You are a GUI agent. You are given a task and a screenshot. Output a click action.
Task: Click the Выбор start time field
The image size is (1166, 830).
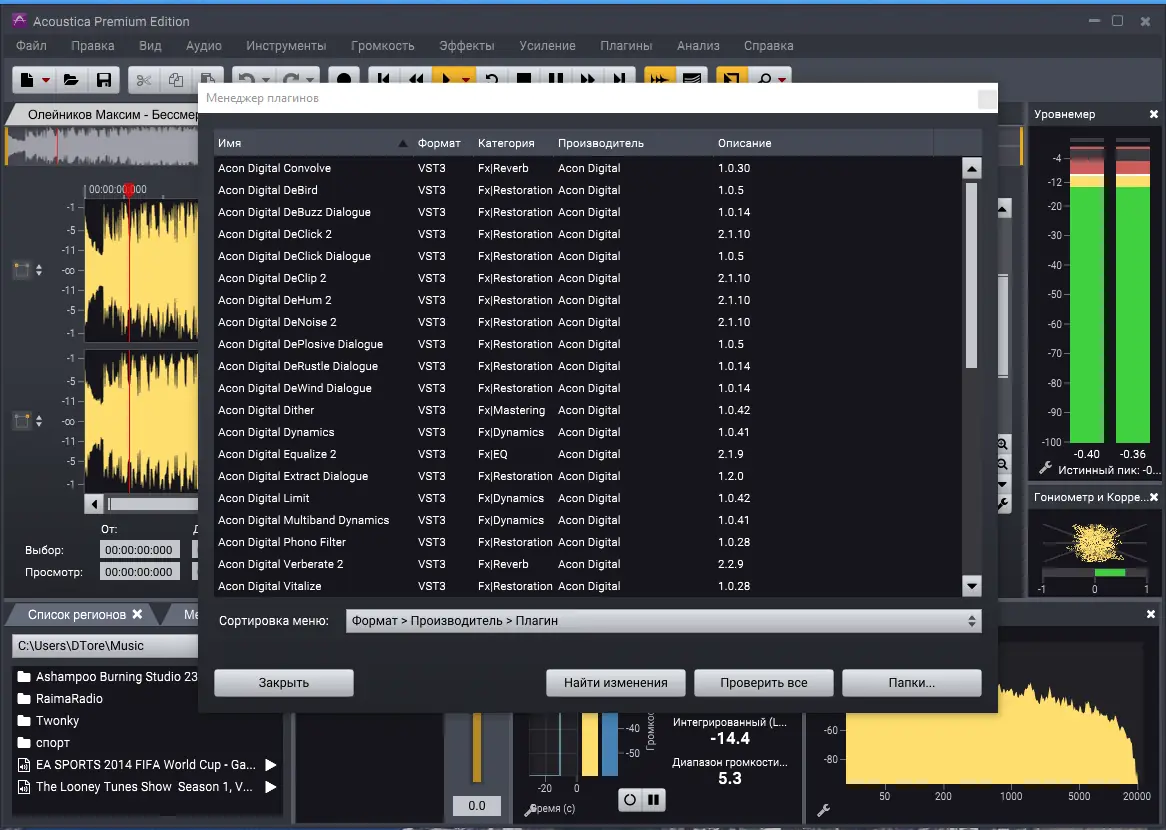pos(139,550)
